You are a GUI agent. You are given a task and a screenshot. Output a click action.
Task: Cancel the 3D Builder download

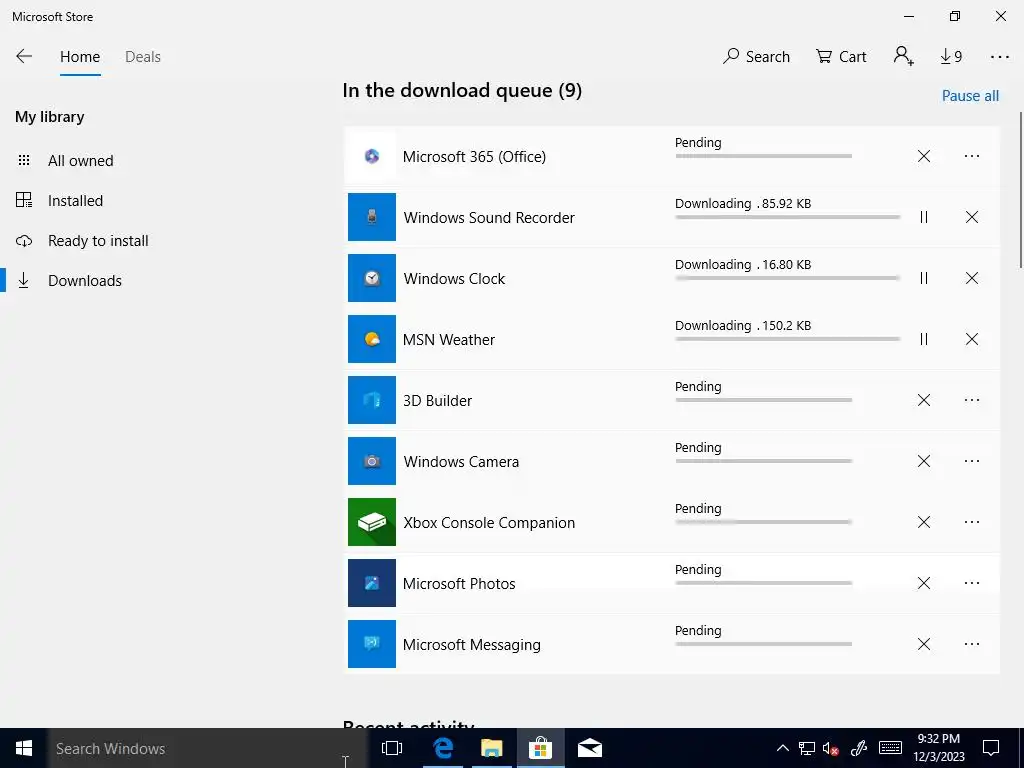tap(923, 400)
